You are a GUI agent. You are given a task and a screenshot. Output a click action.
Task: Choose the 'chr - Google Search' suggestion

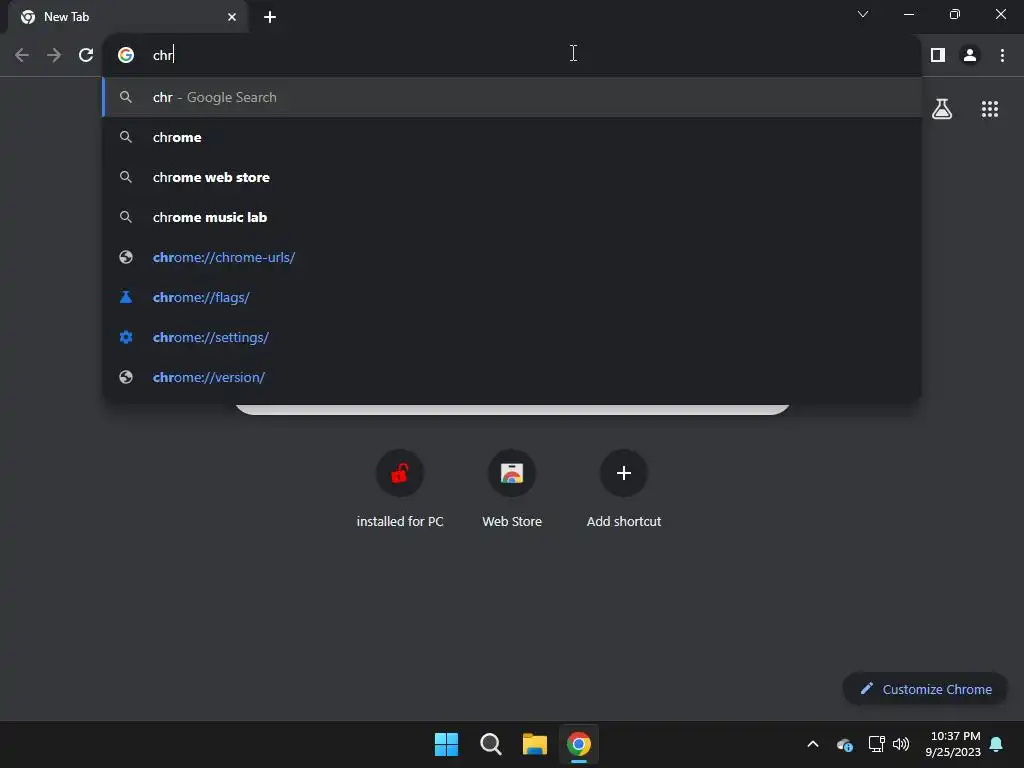[512, 97]
